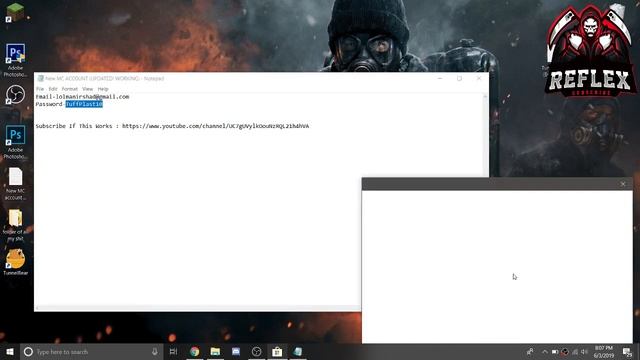Open the Notepad Help menu
This screenshot has width=640, height=360.
103,89
